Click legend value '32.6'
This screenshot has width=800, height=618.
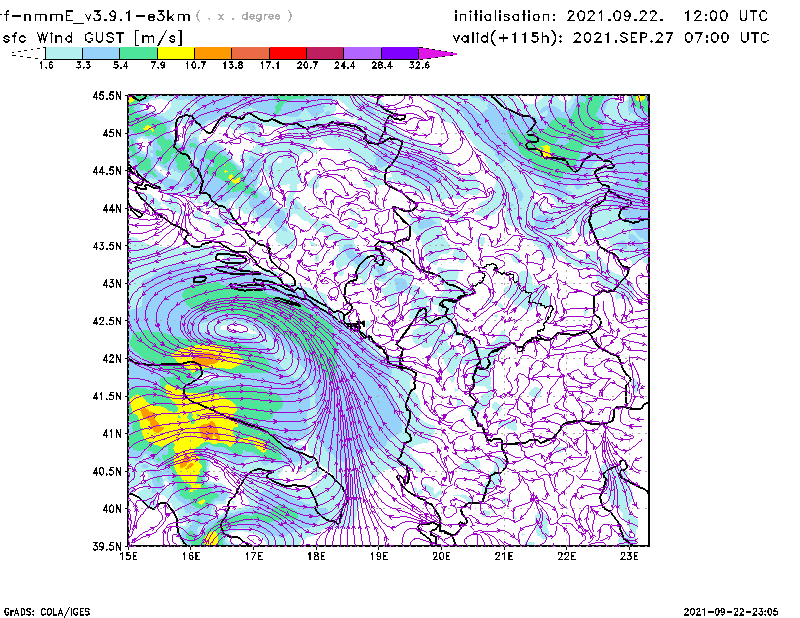(x=419, y=65)
